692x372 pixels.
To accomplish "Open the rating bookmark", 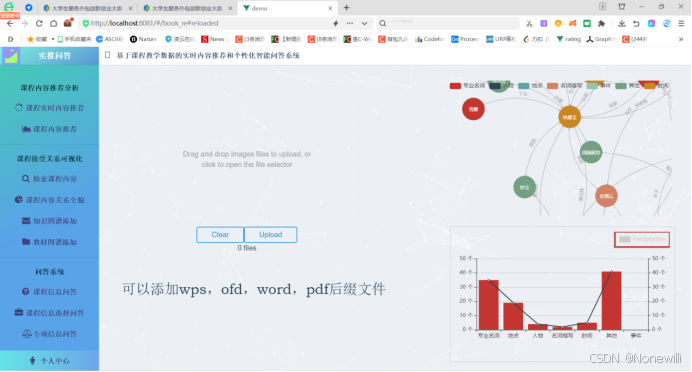I will [x=568, y=39].
